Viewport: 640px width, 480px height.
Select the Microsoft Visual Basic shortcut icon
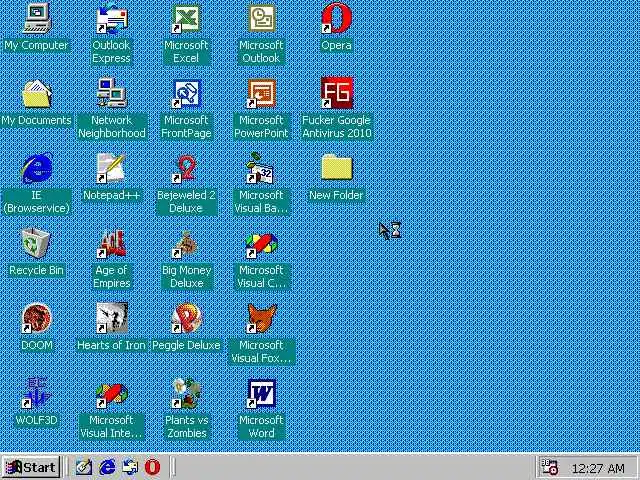pyautogui.click(x=261, y=168)
